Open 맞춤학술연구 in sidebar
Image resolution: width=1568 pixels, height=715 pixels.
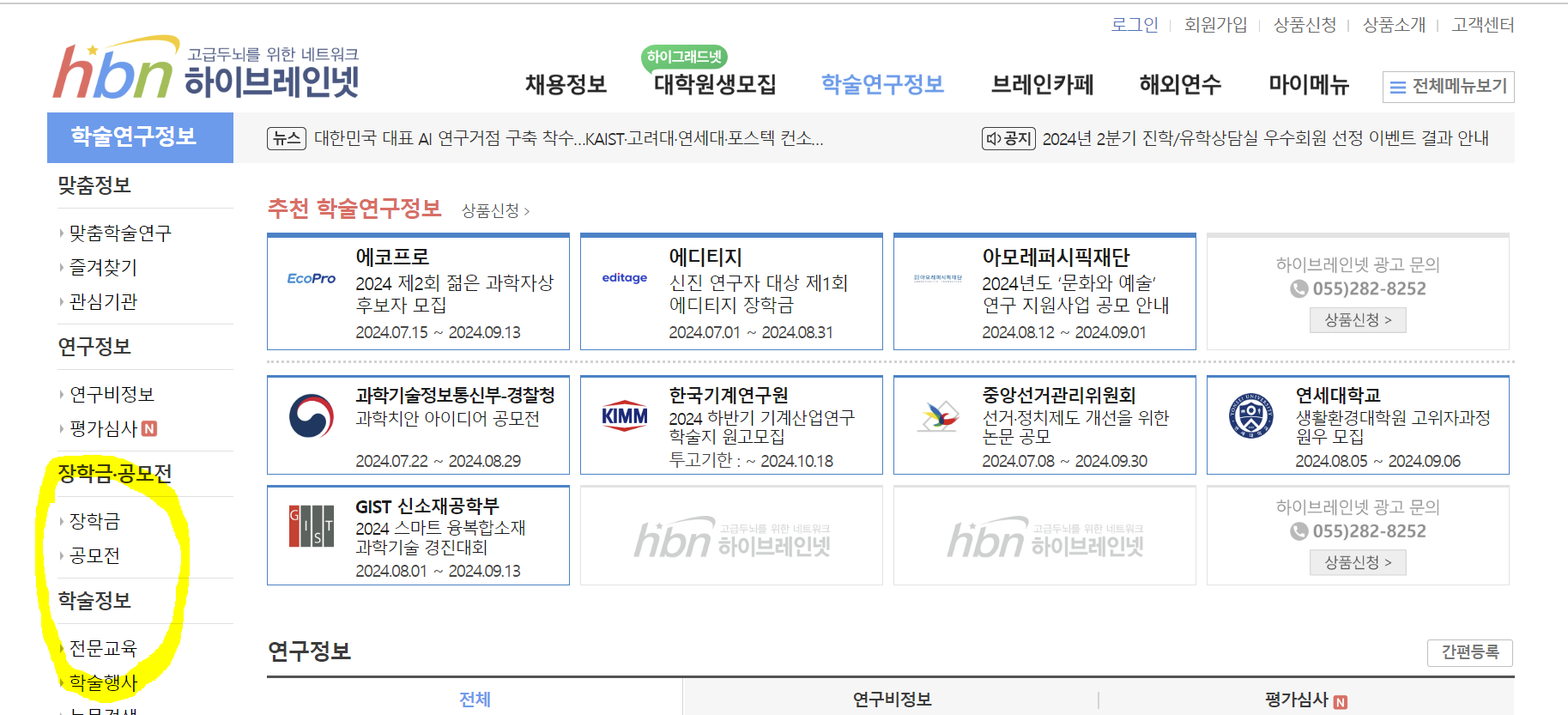[120, 233]
